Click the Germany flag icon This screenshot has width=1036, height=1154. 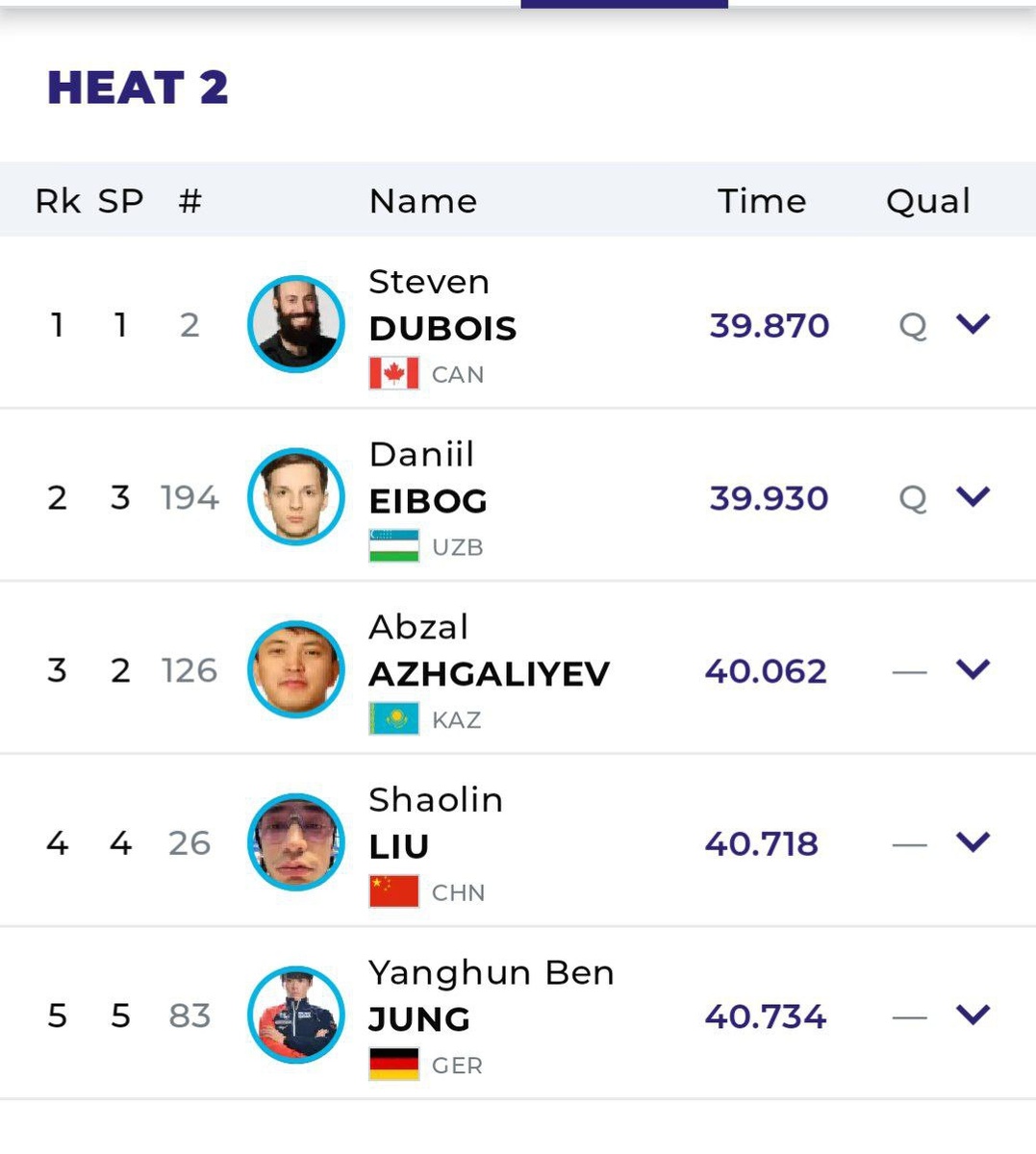(393, 1065)
